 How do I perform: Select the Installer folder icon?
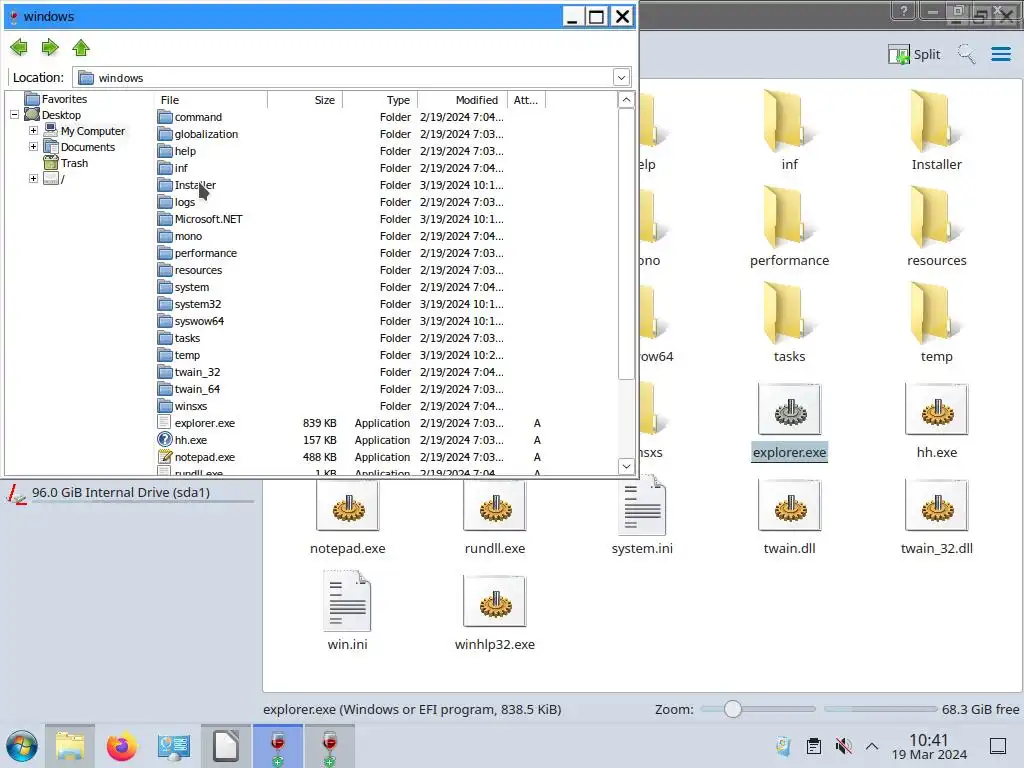tap(936, 131)
